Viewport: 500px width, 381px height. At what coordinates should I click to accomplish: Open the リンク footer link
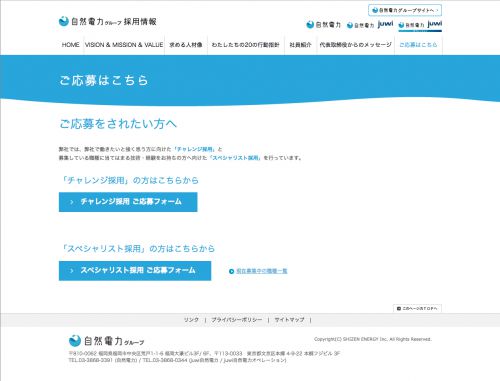point(191,320)
